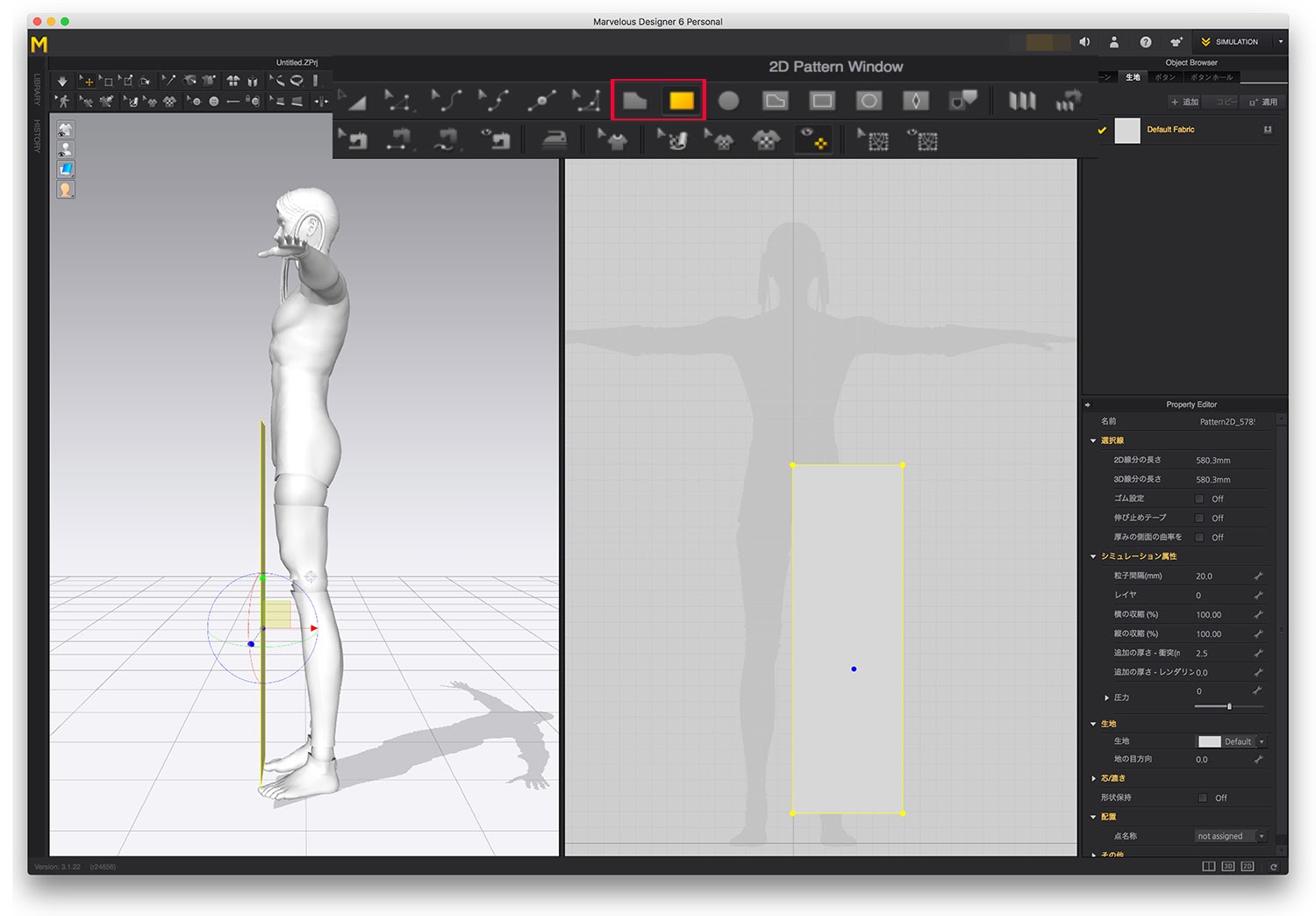The height and width of the screenshot is (916, 1316).
Task: Toggle the 伸び止めテープ checkbox
Action: click(x=1199, y=518)
